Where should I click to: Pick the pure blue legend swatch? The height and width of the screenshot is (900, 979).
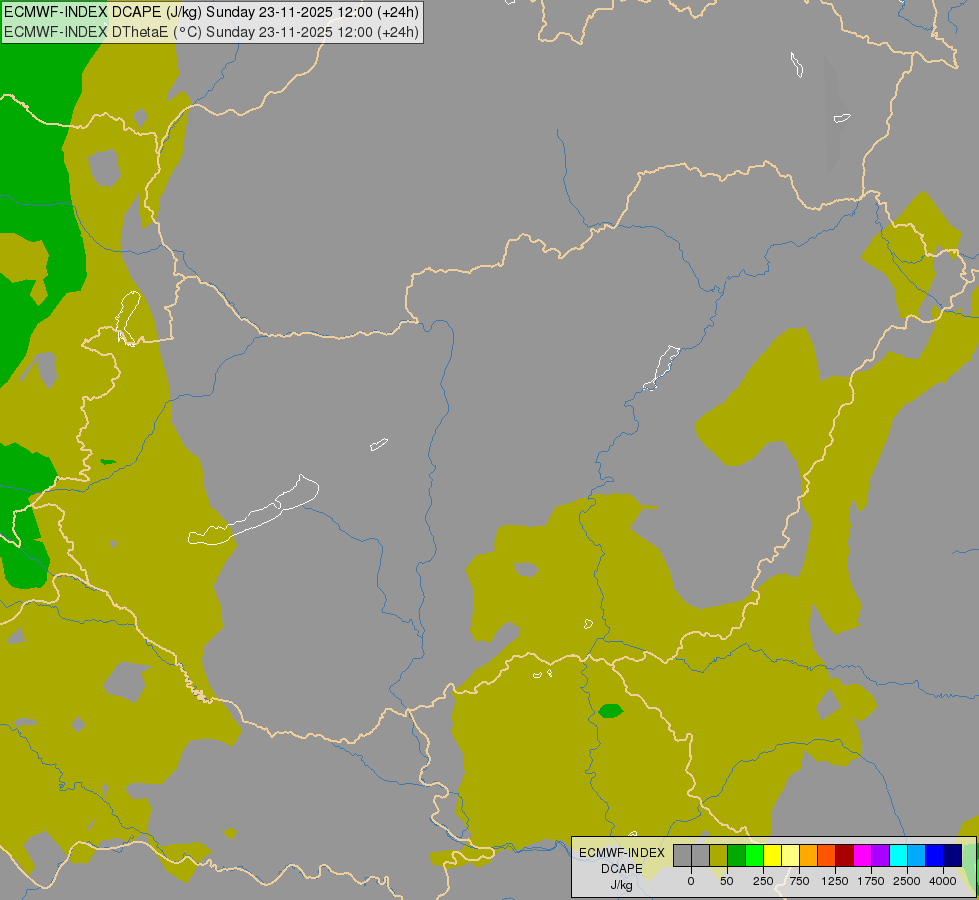click(x=935, y=855)
